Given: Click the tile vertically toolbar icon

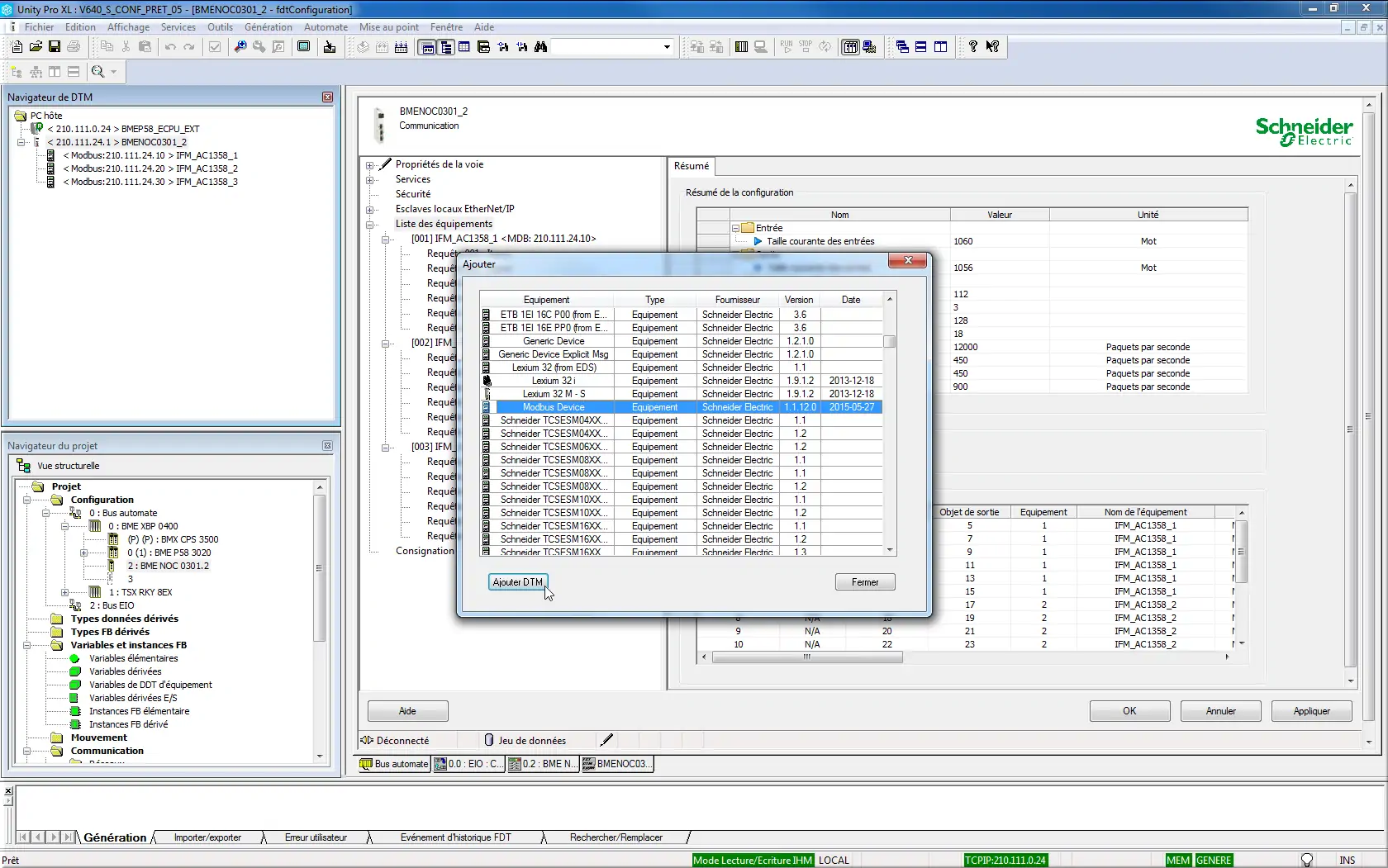Looking at the screenshot, I should pyautogui.click(x=940, y=47).
